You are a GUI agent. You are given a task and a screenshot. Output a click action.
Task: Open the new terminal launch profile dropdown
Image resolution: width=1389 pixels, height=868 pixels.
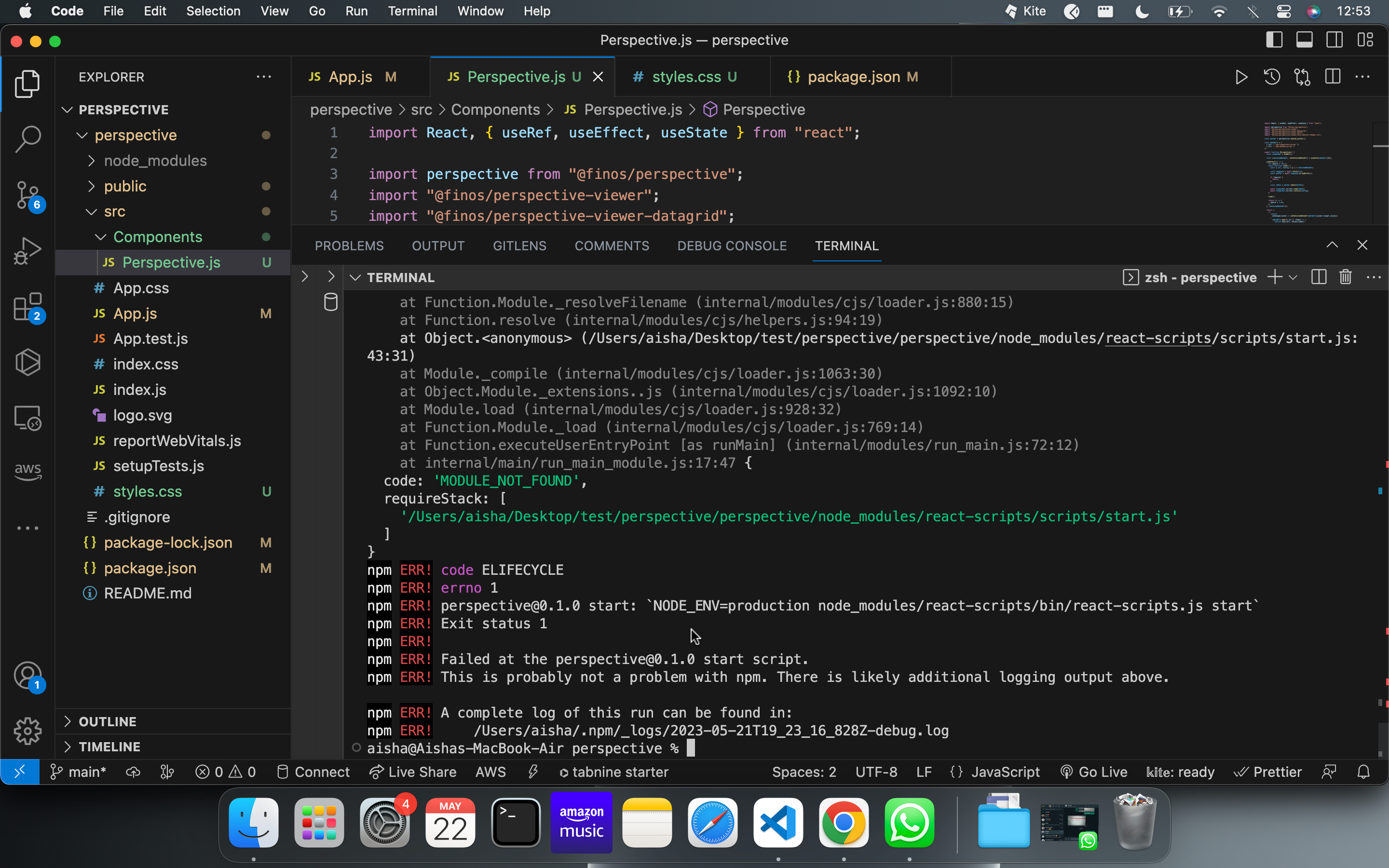(1293, 277)
